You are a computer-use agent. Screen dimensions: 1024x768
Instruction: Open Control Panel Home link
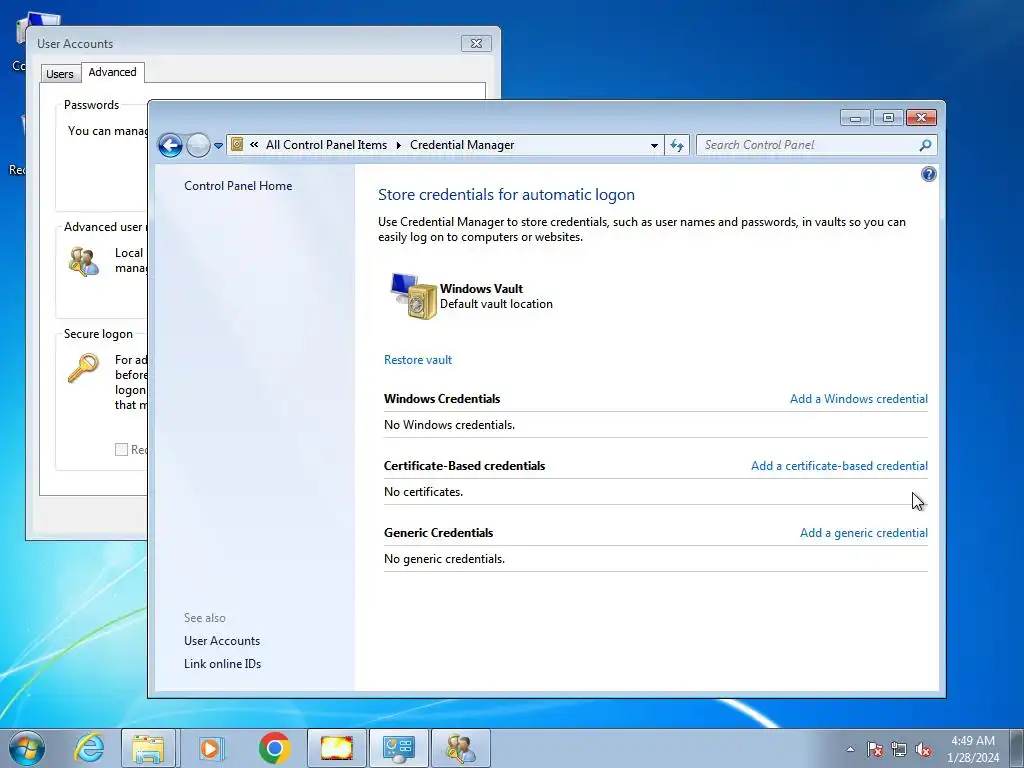point(238,185)
